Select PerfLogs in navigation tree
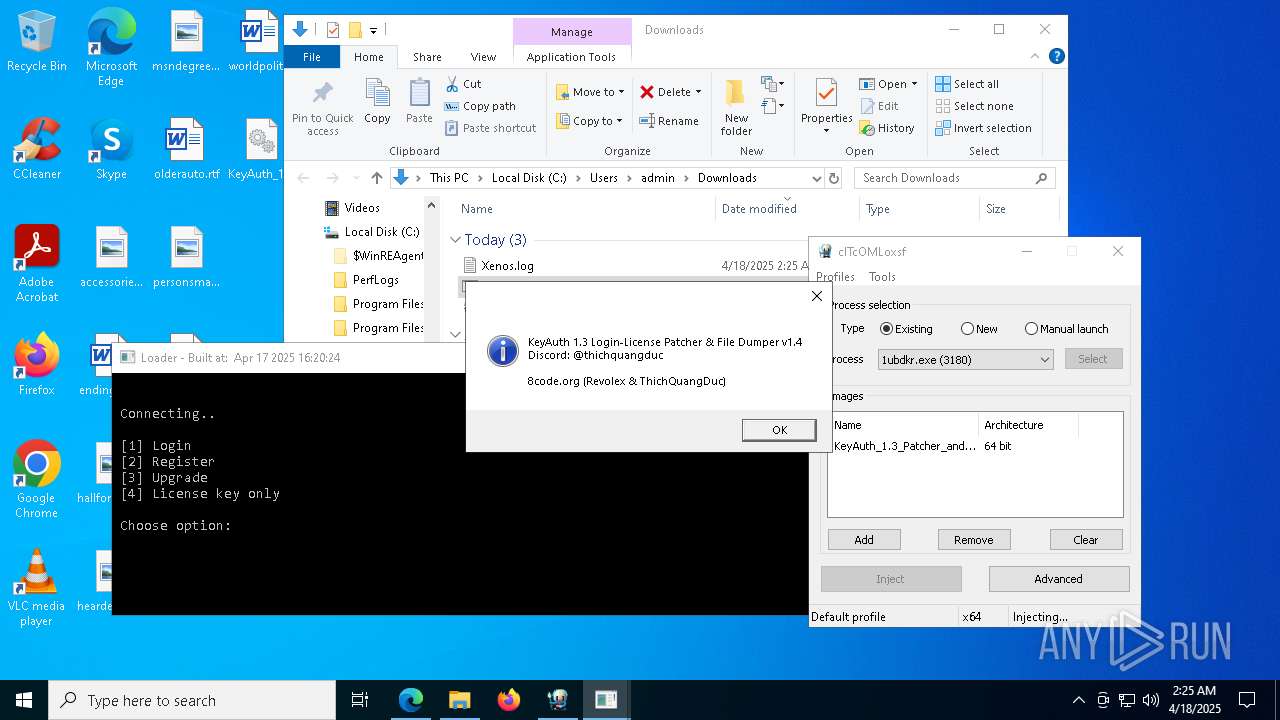Viewport: 1280px width, 720px height. coord(376,280)
